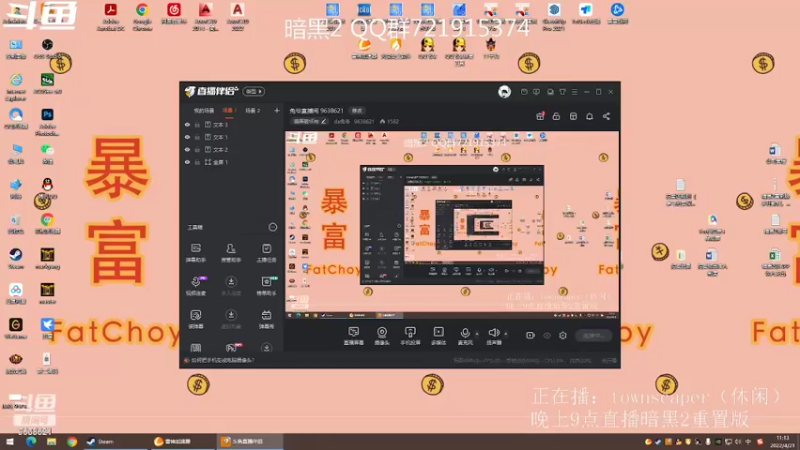Screen dimensions: 800x450
Task: Click the taskbar clock
Action: (783, 442)
